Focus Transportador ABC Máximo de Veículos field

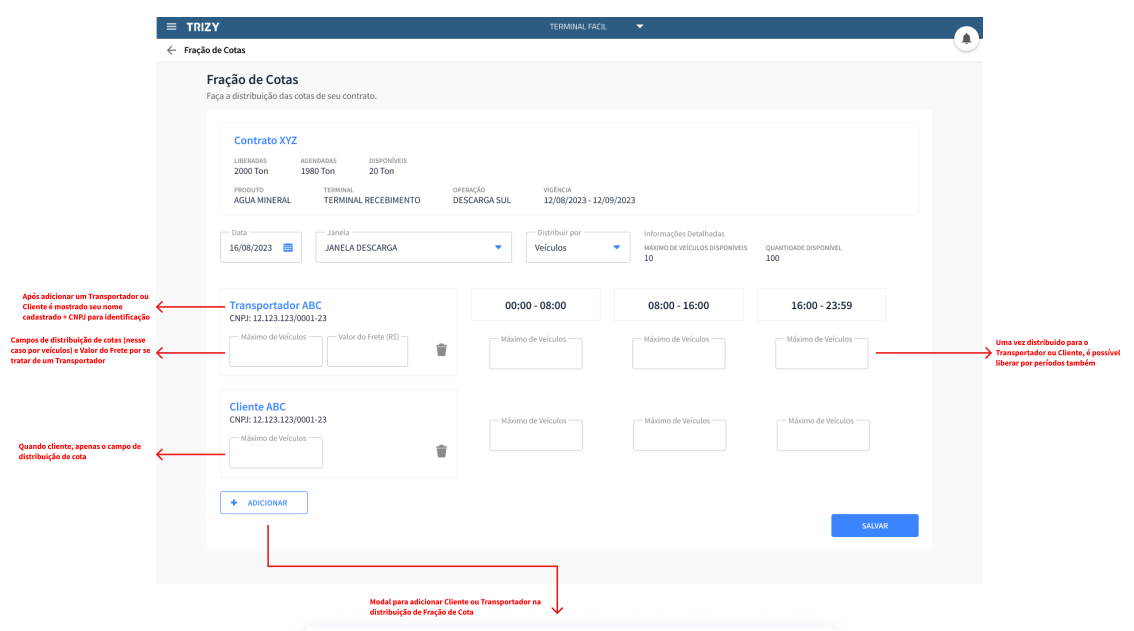tap(276, 352)
